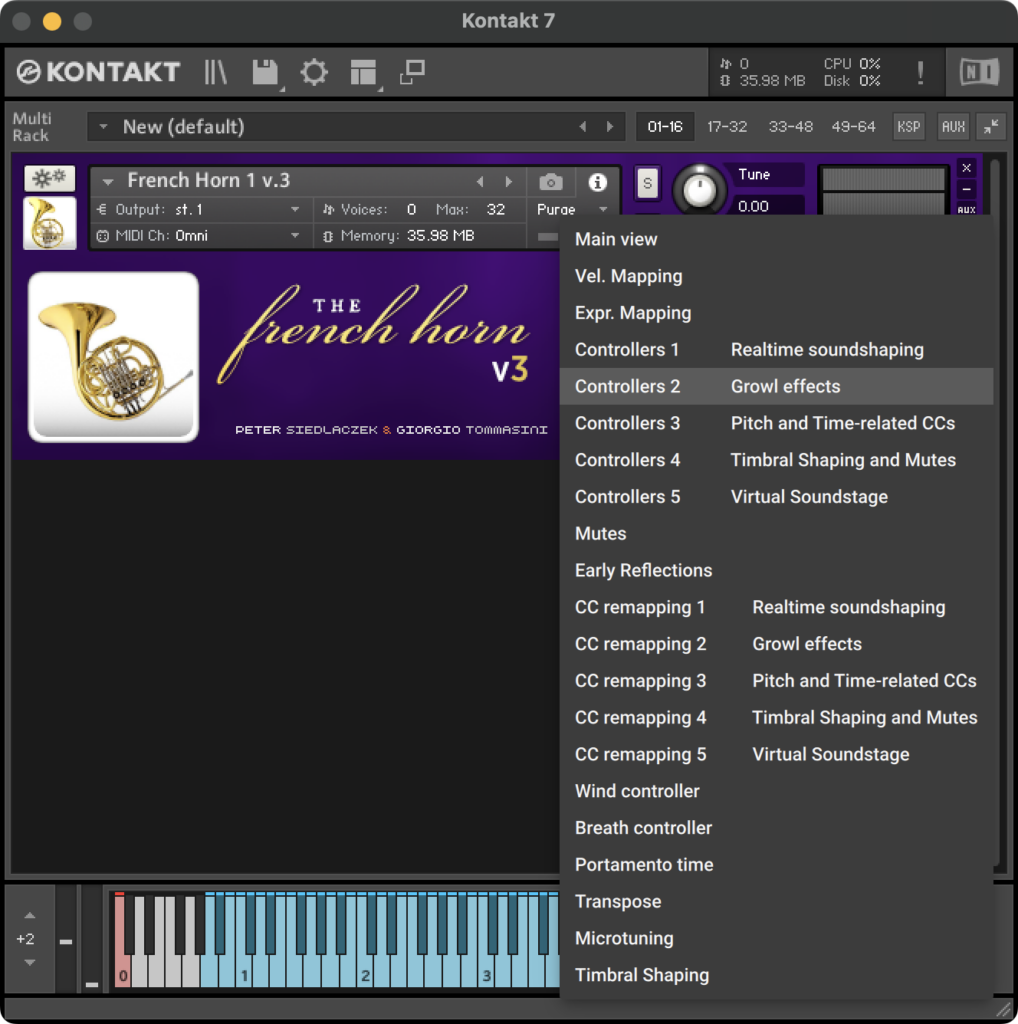Open the settings gear icon
Screen dimensions: 1018x1024
pos(314,72)
